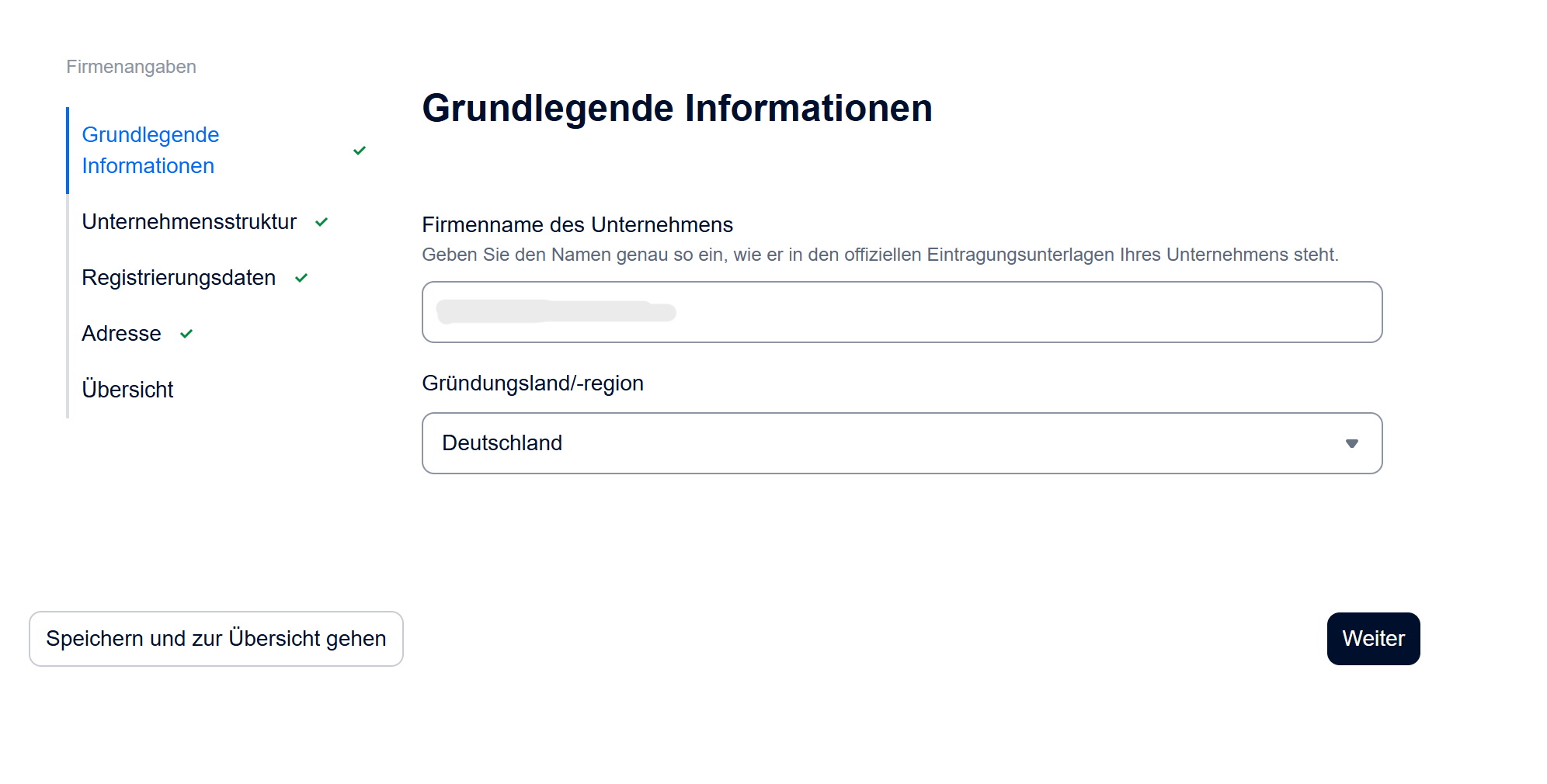Navigate to the Übersicht step
This screenshot has width=1547, height=784.
[127, 390]
